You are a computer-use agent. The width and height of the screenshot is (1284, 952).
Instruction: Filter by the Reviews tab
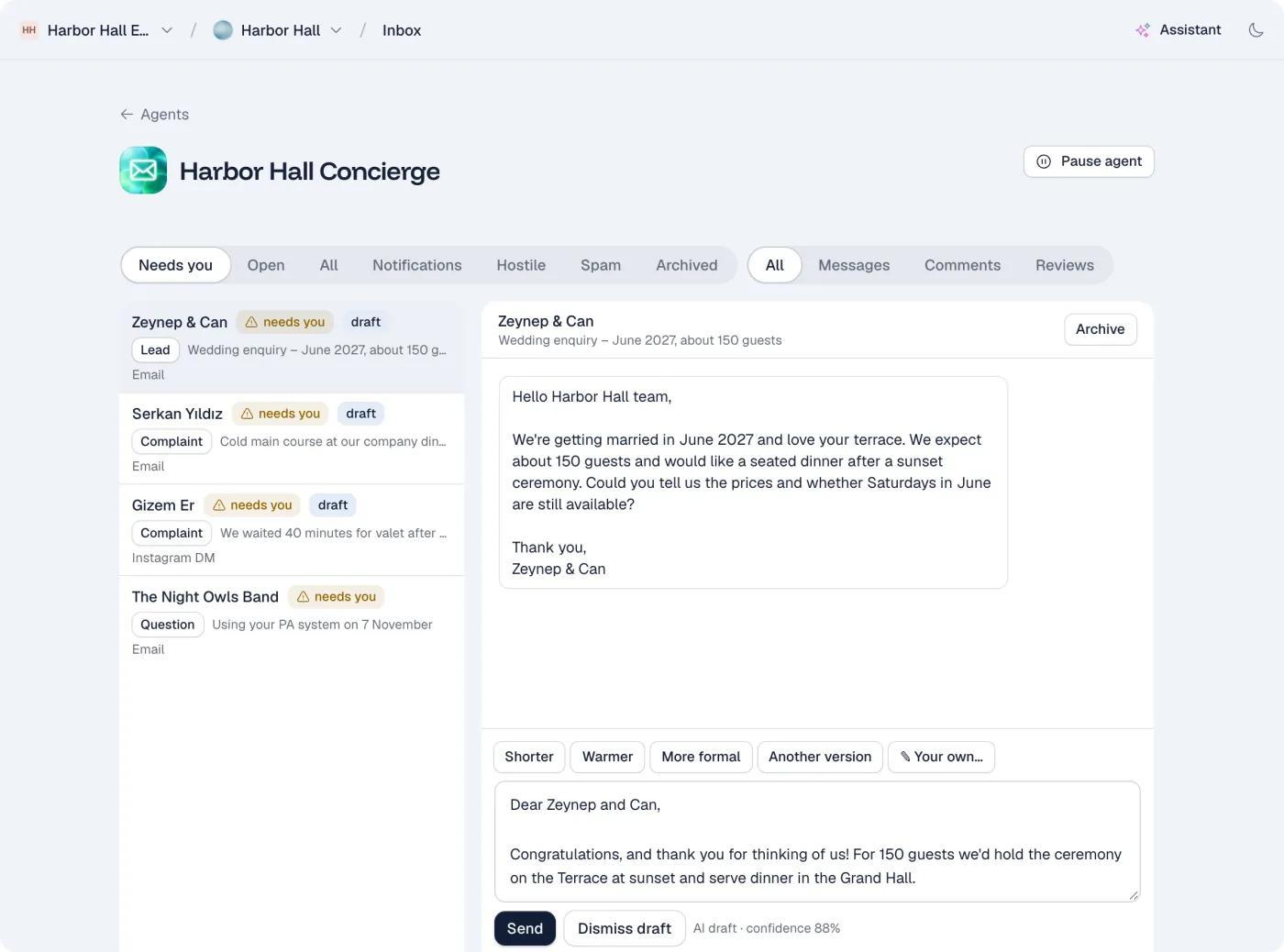pos(1065,265)
